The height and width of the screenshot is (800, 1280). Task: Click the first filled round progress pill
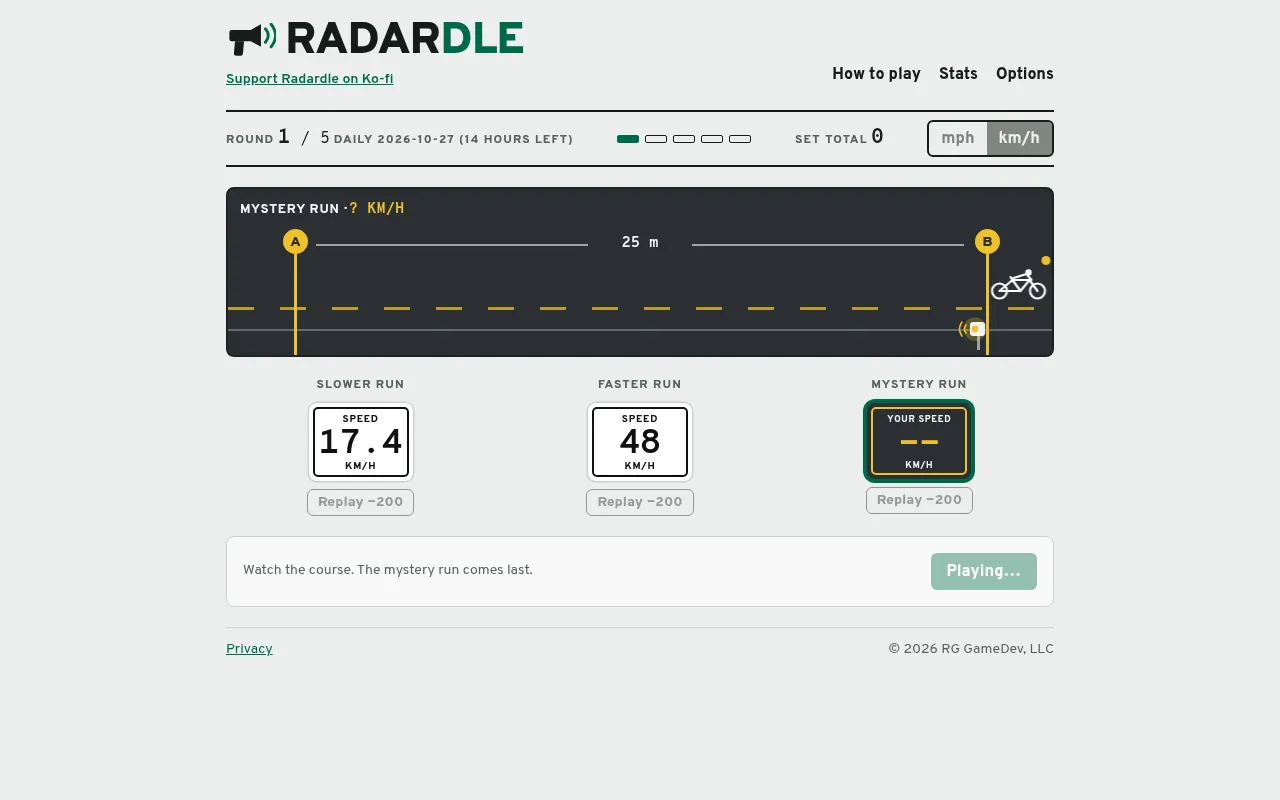[628, 139]
